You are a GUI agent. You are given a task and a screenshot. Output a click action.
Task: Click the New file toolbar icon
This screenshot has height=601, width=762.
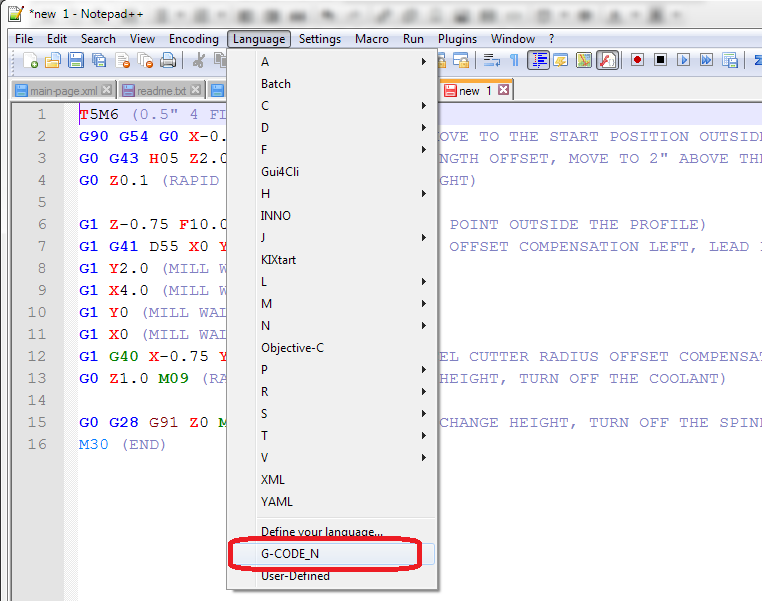[x=31, y=61]
